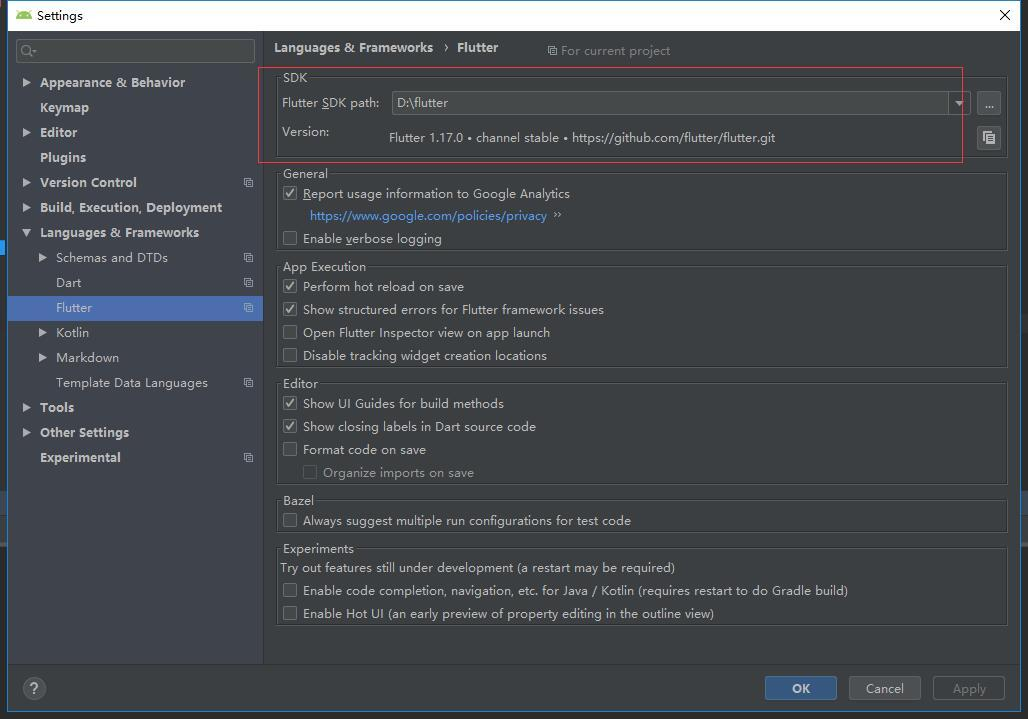Expand Build, Execution, Deployment node
1028x719 pixels.
pyautogui.click(x=27, y=207)
